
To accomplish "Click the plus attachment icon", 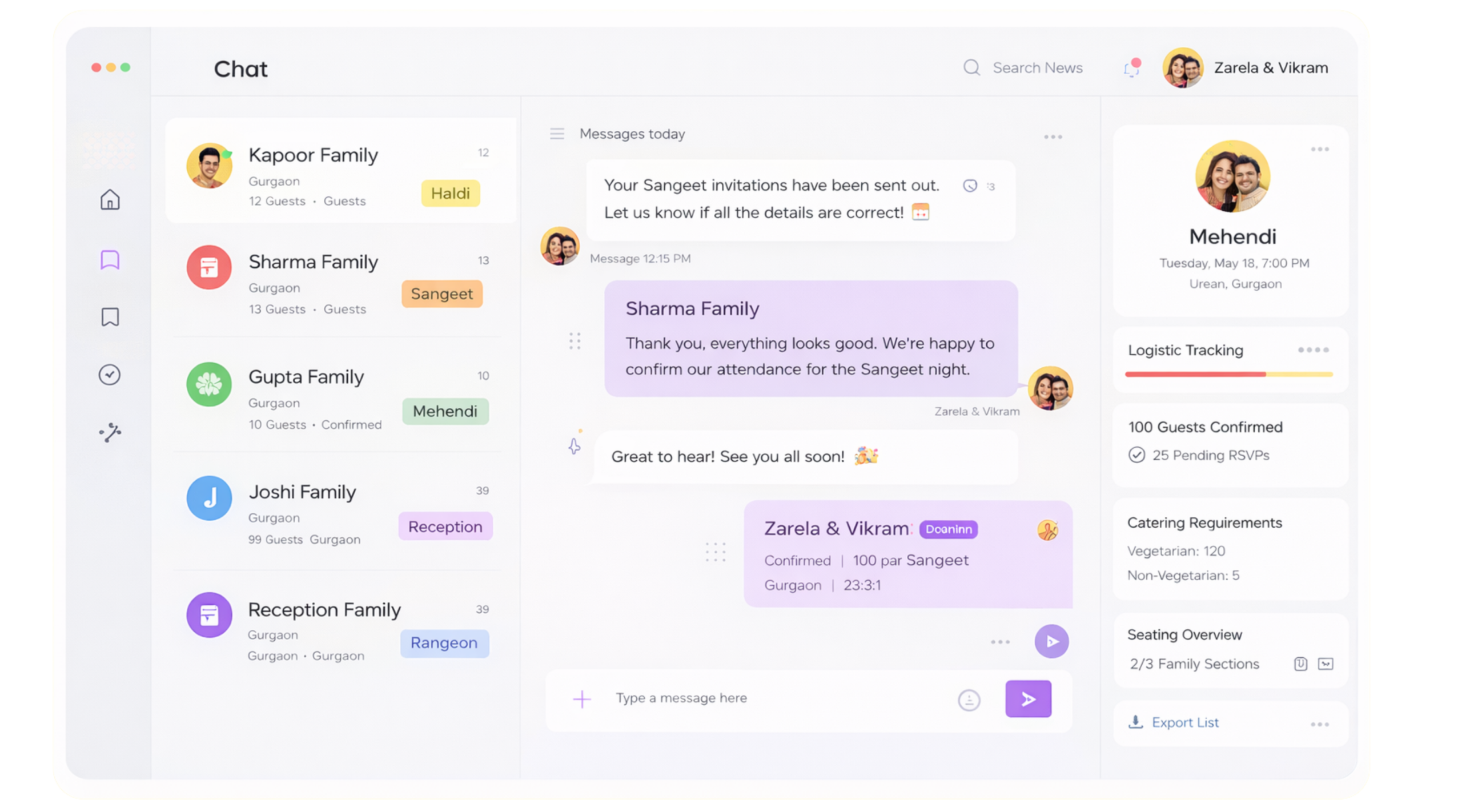I will tap(581, 699).
